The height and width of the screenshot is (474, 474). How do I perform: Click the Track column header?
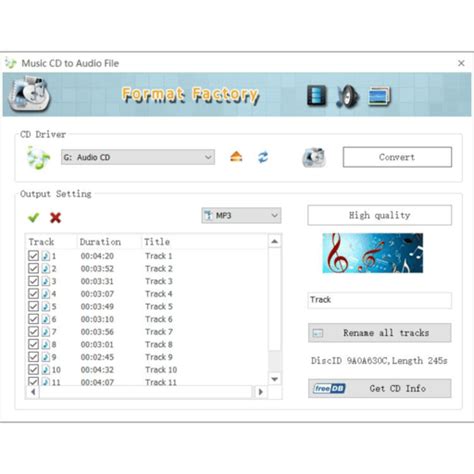[x=52, y=242]
